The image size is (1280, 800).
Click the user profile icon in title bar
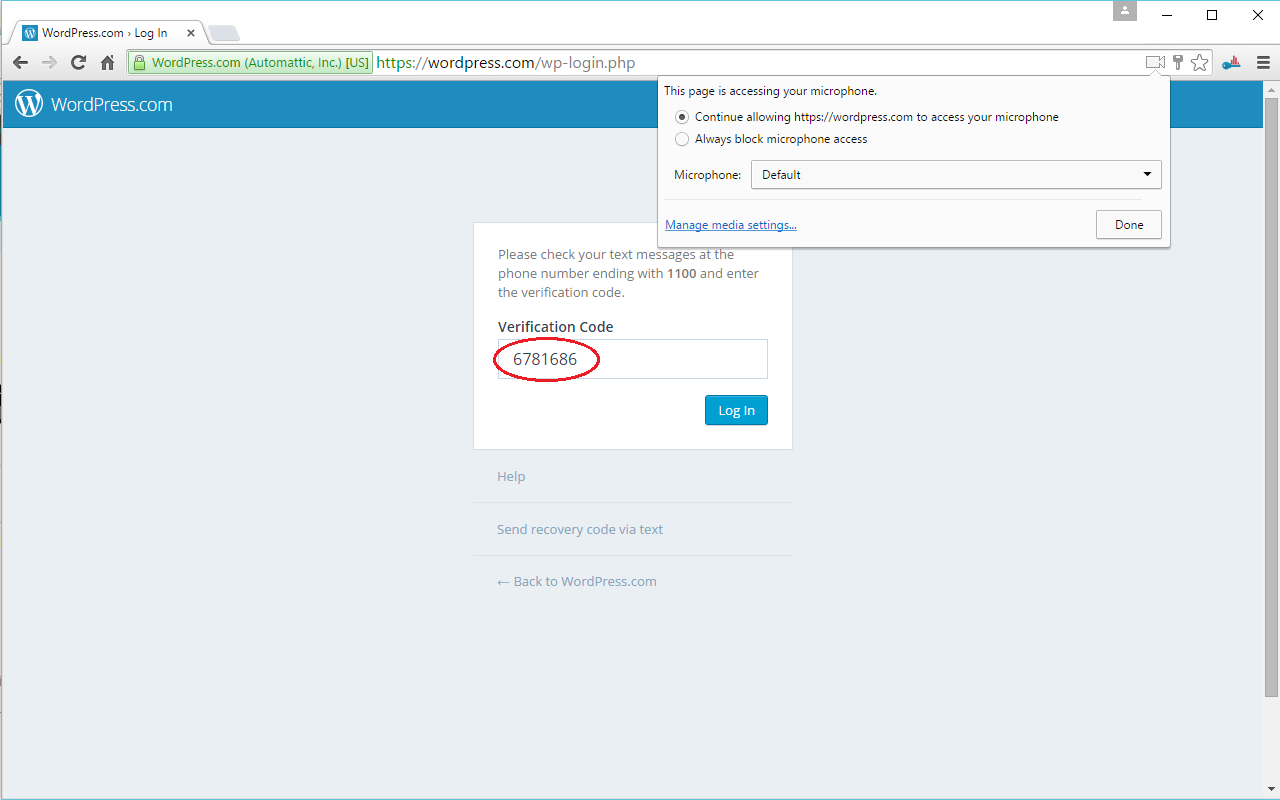pyautogui.click(x=1125, y=11)
